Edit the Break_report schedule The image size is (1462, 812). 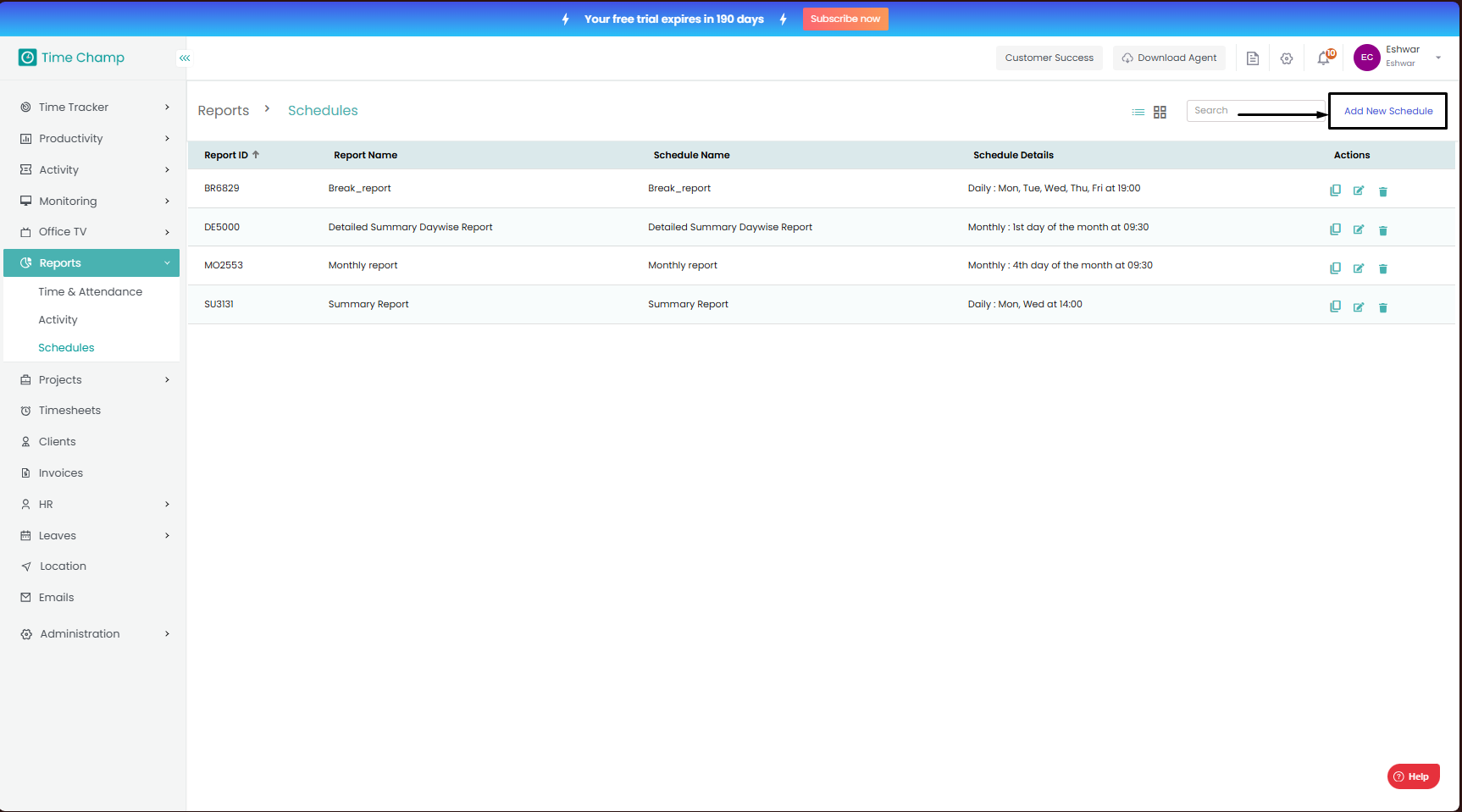[1359, 191]
